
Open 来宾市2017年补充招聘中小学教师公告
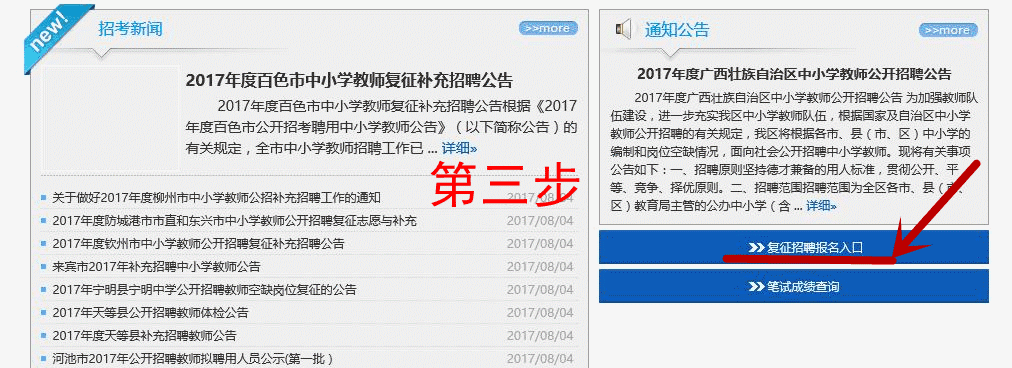156,267
